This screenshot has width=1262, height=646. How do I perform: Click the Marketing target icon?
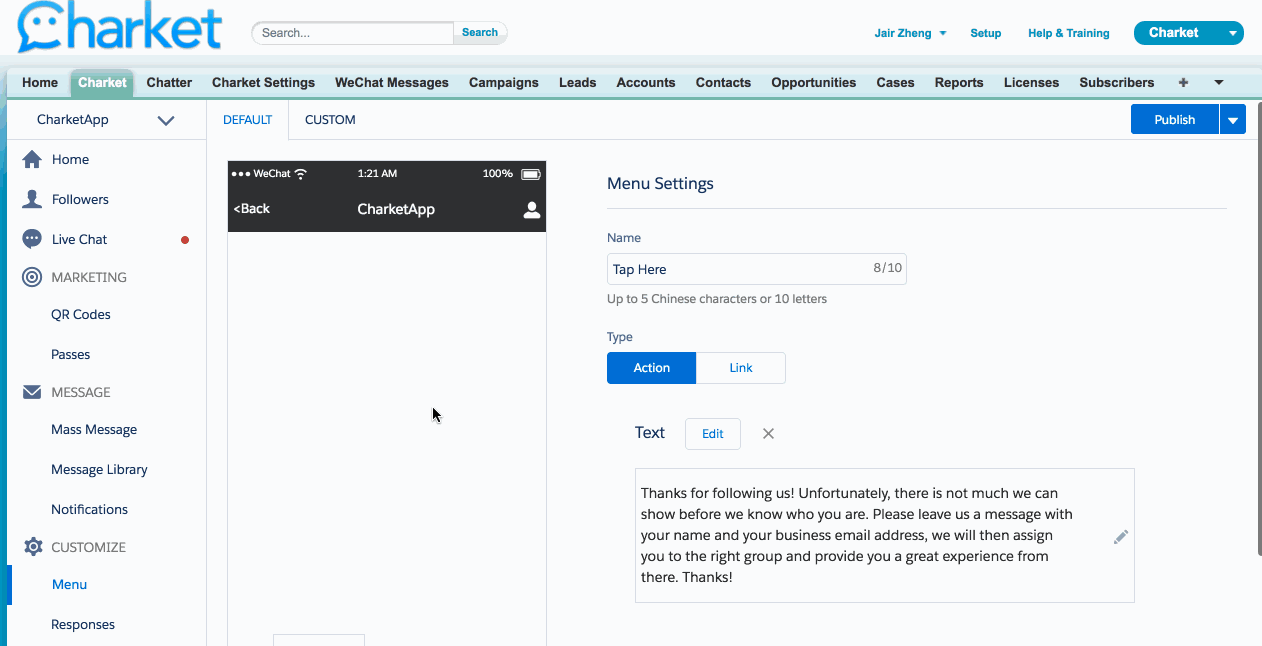pos(32,277)
